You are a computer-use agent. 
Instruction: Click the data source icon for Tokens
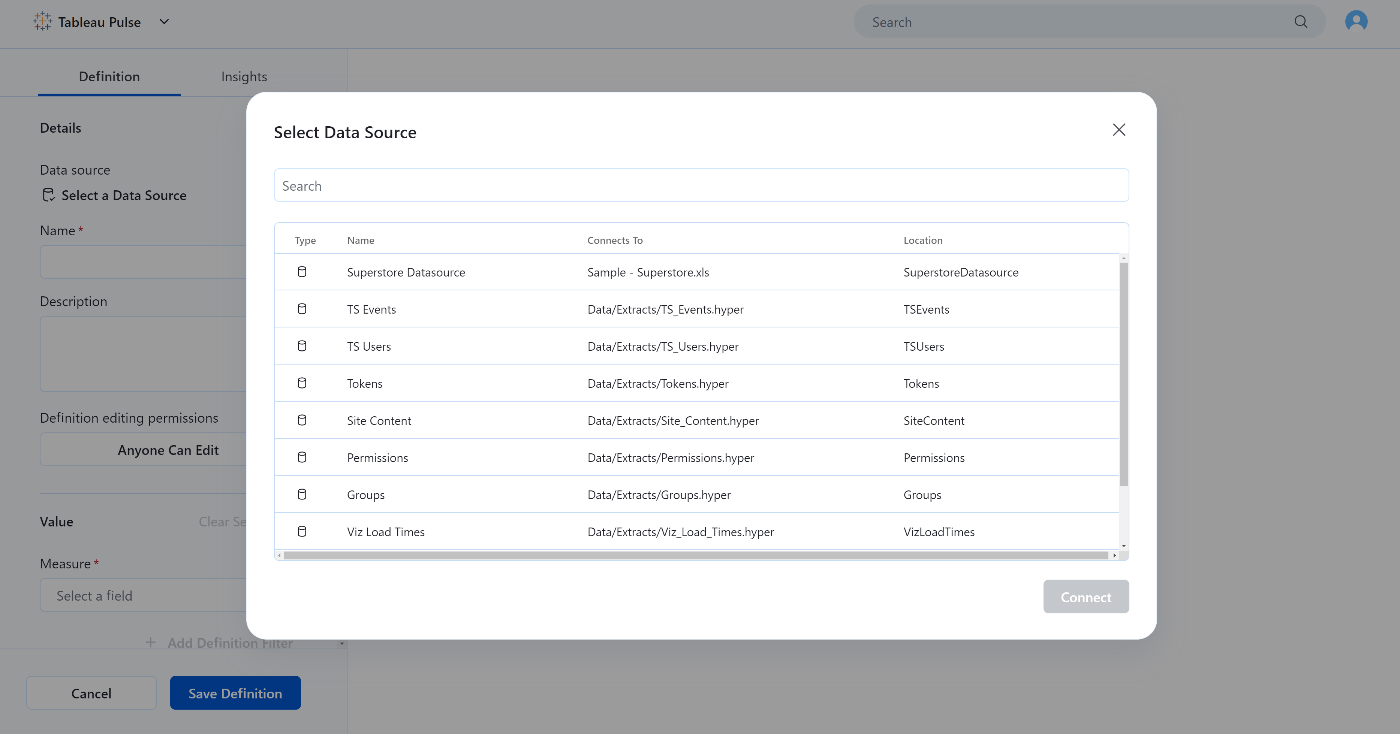302,383
